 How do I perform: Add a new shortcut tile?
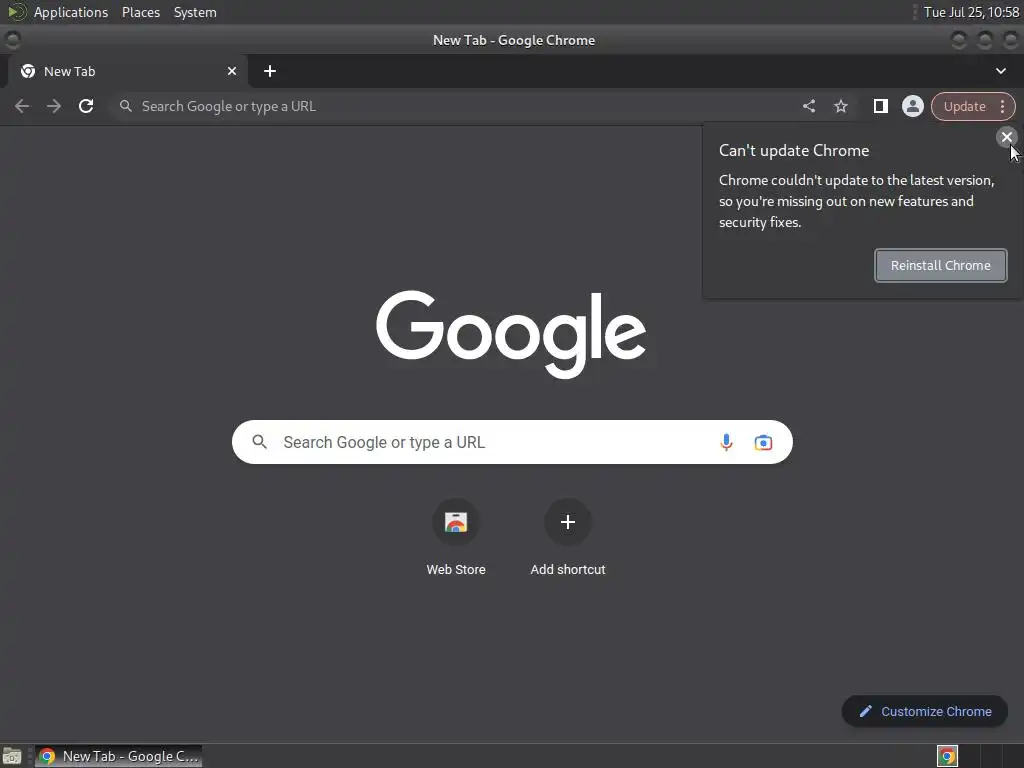[568, 537]
